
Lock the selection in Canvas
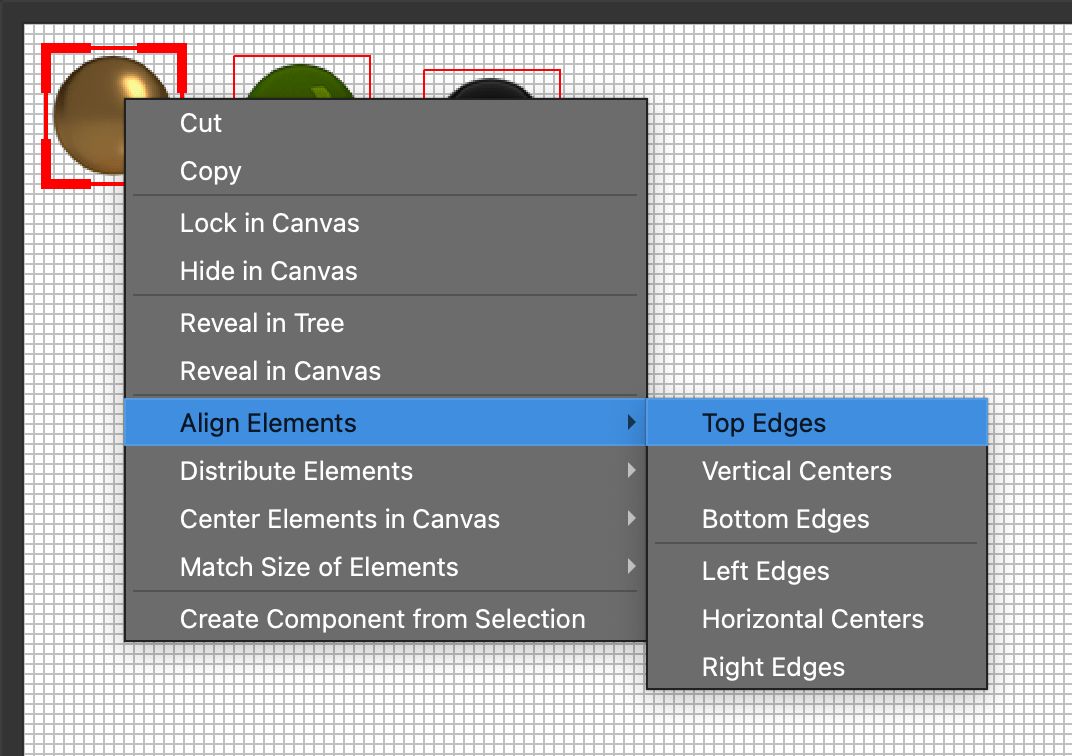click(269, 223)
